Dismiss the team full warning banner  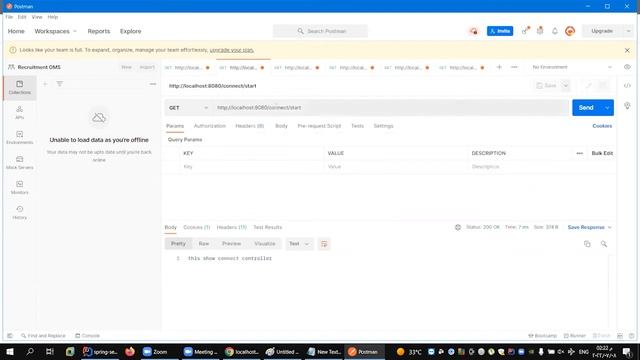(627, 50)
